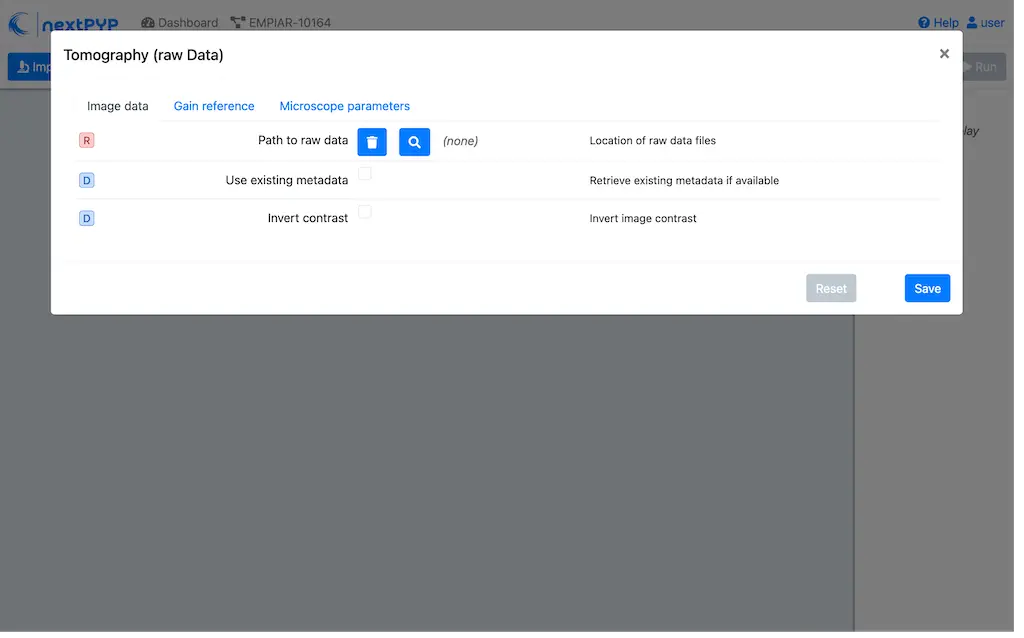Click the red R badge beside Path to raw data
Image resolution: width=1024 pixels, height=638 pixels.
[x=87, y=141]
